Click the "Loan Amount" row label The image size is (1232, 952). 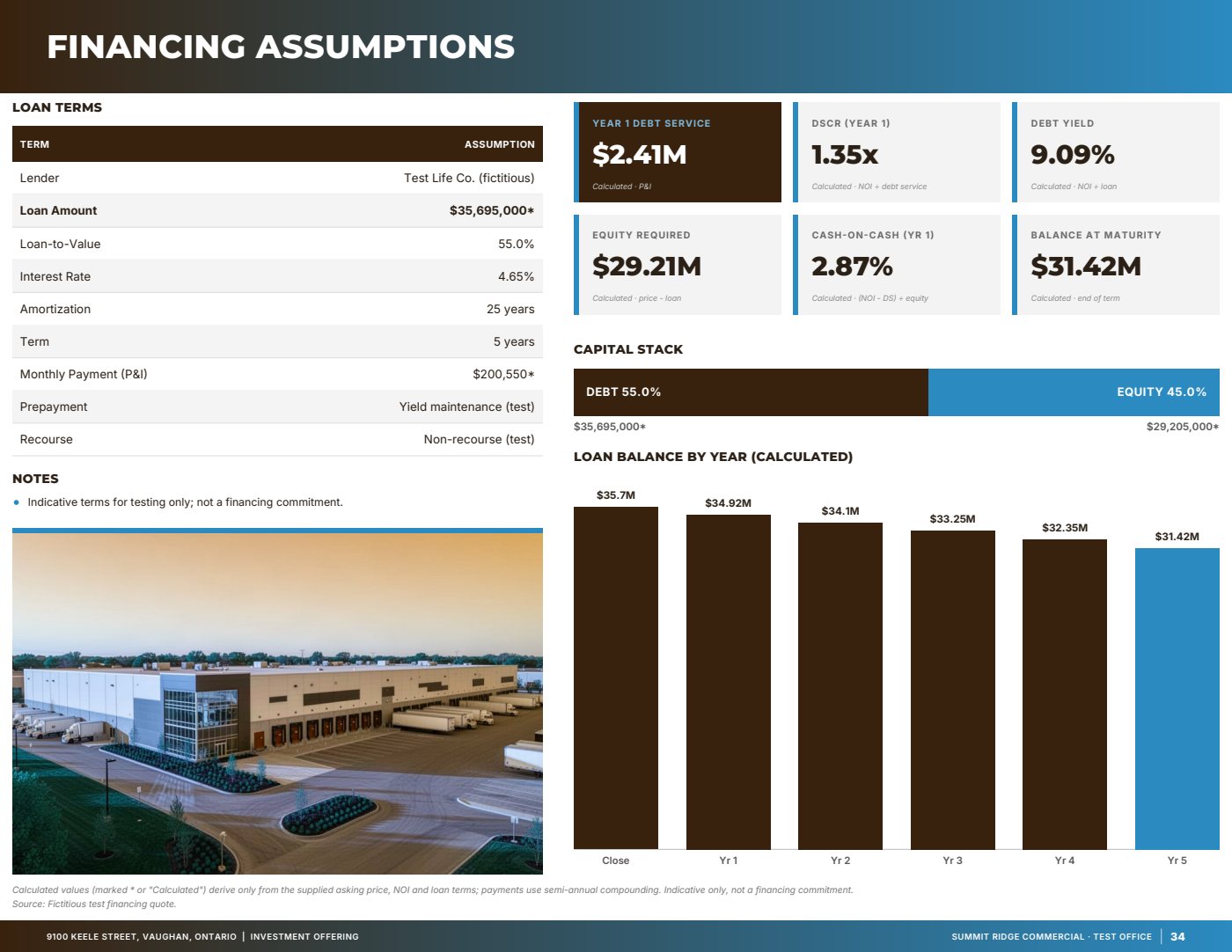coord(58,210)
